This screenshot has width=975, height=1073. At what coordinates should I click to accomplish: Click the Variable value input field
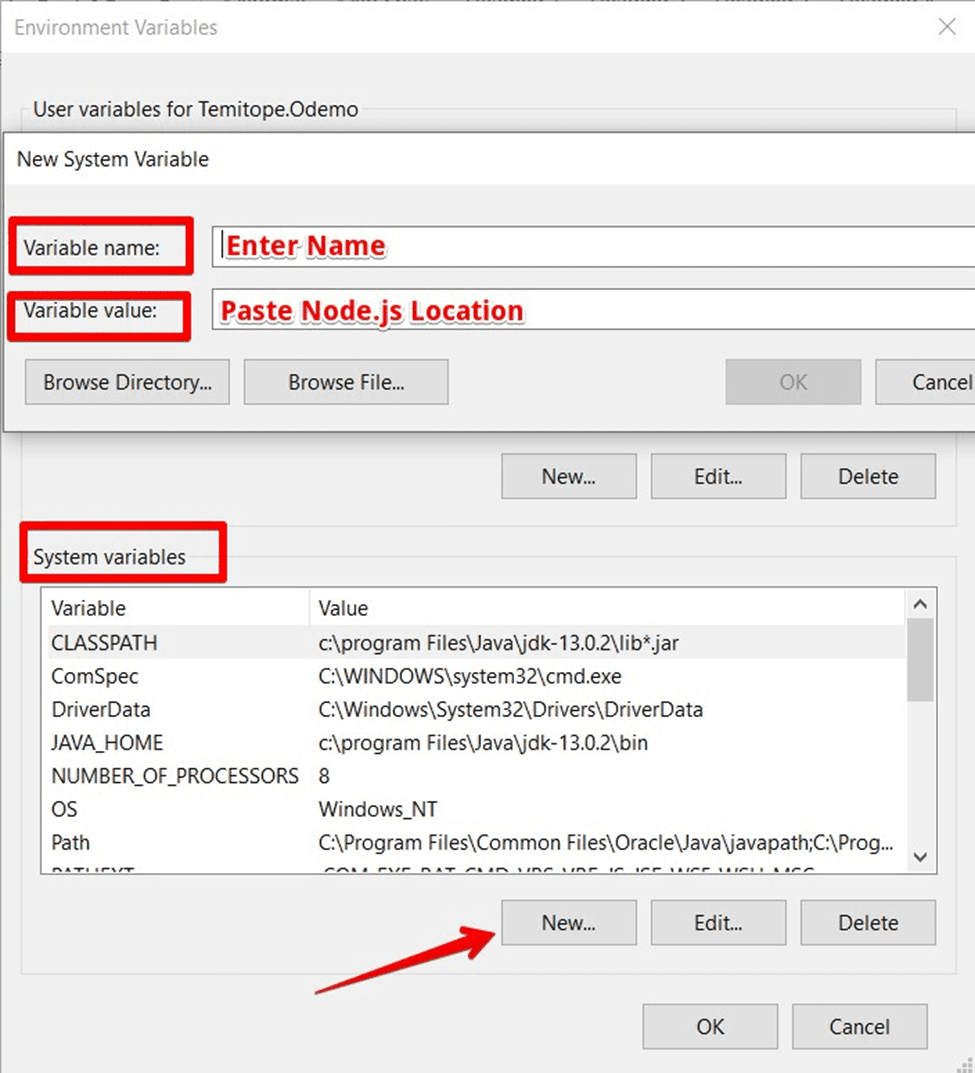pyautogui.click(x=592, y=311)
